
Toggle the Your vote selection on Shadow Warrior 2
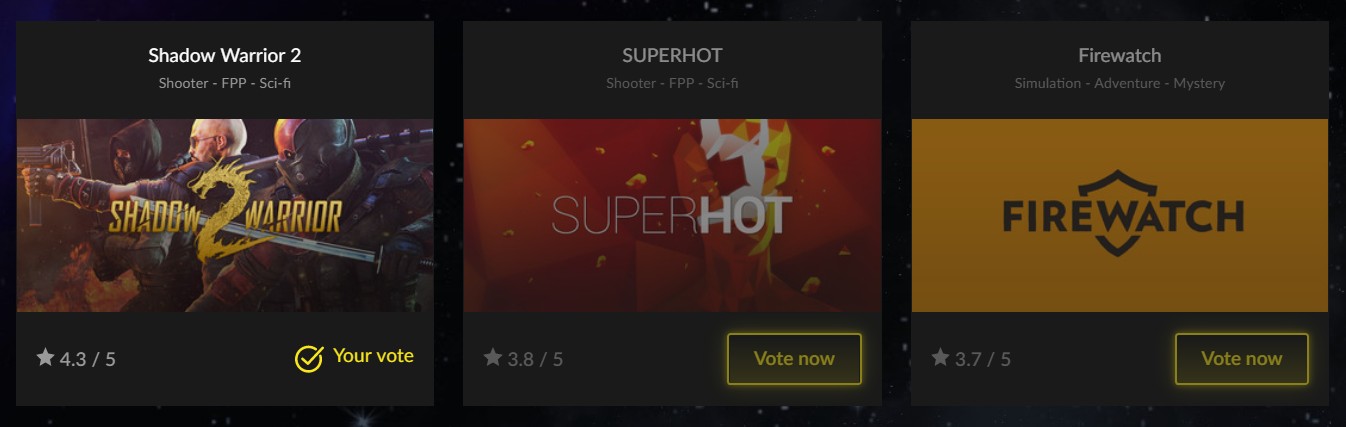tap(354, 357)
